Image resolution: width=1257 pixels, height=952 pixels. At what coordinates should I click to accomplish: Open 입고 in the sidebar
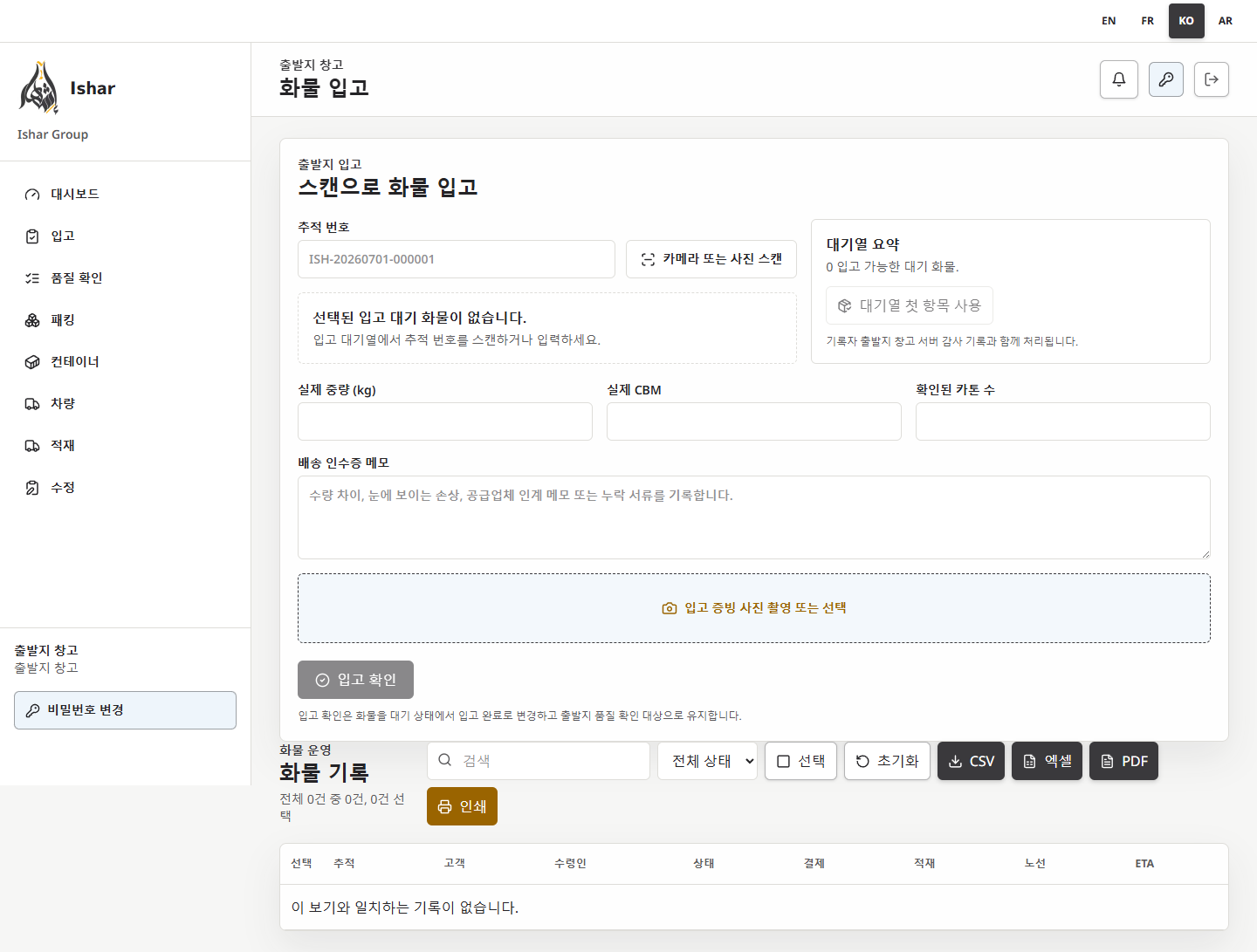(125, 236)
